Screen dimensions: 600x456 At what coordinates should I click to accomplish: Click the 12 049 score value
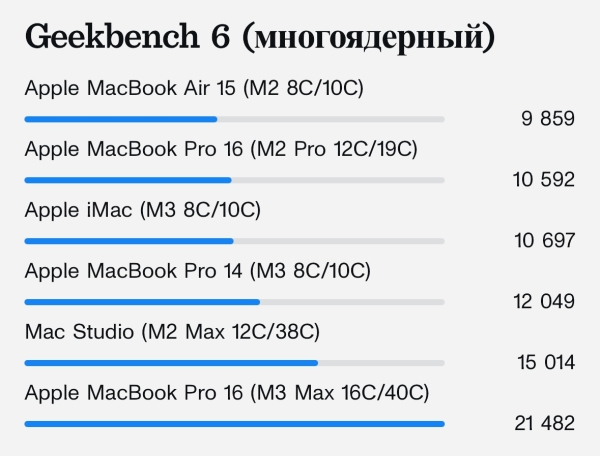pos(544,301)
